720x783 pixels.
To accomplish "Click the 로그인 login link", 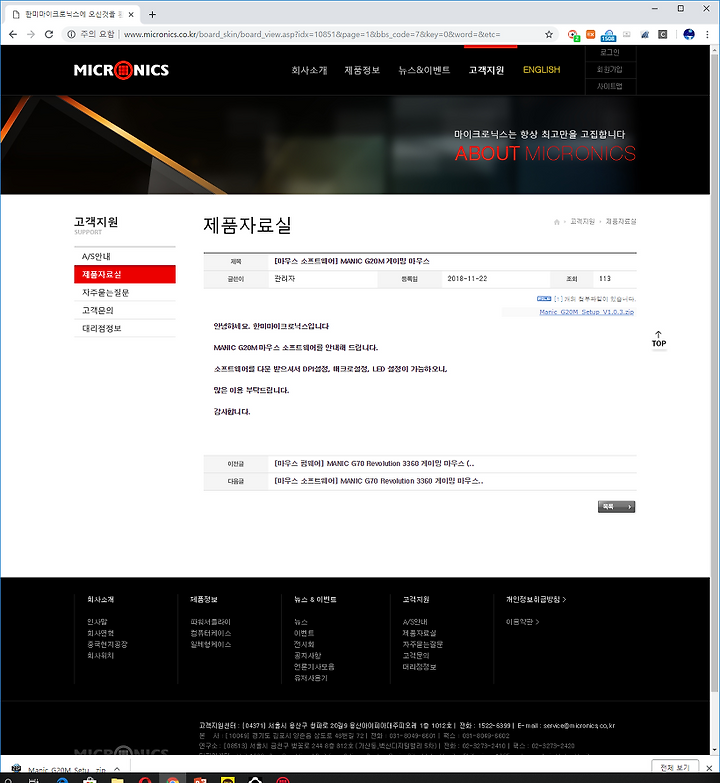I will point(610,52).
